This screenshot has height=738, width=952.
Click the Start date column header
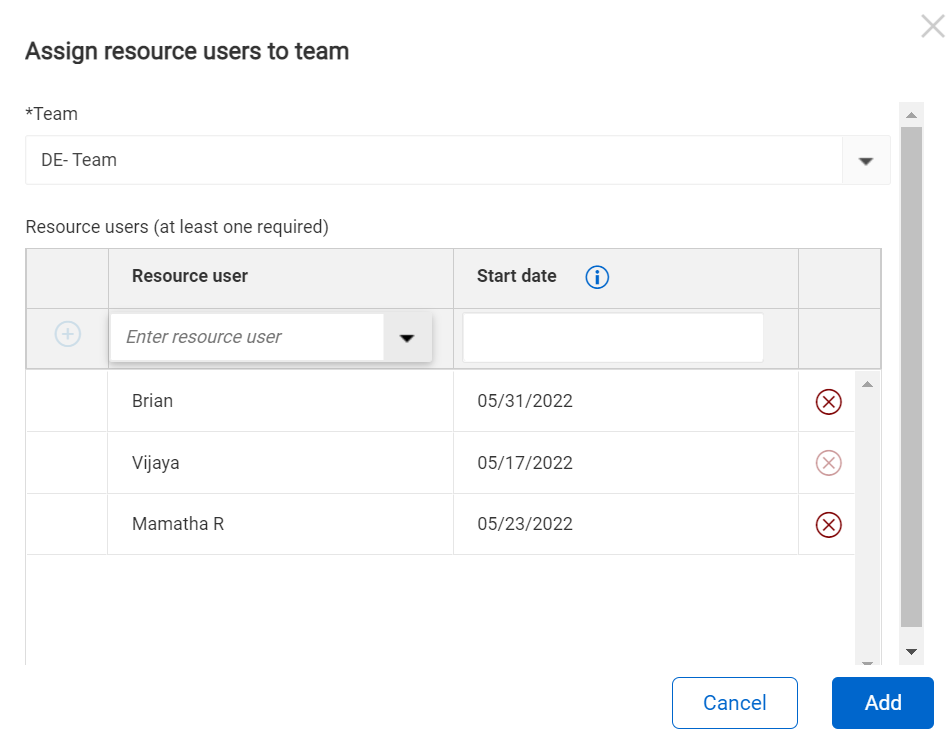pyautogui.click(x=516, y=276)
